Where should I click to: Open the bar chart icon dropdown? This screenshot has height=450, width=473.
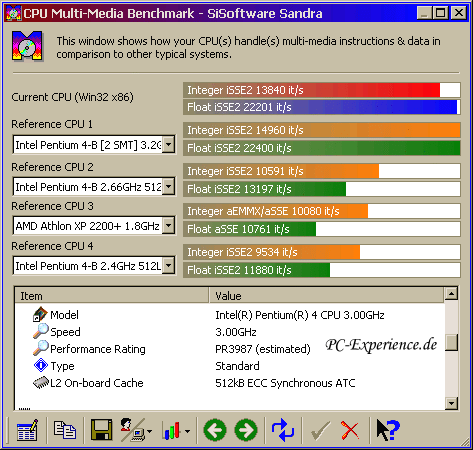177,431
